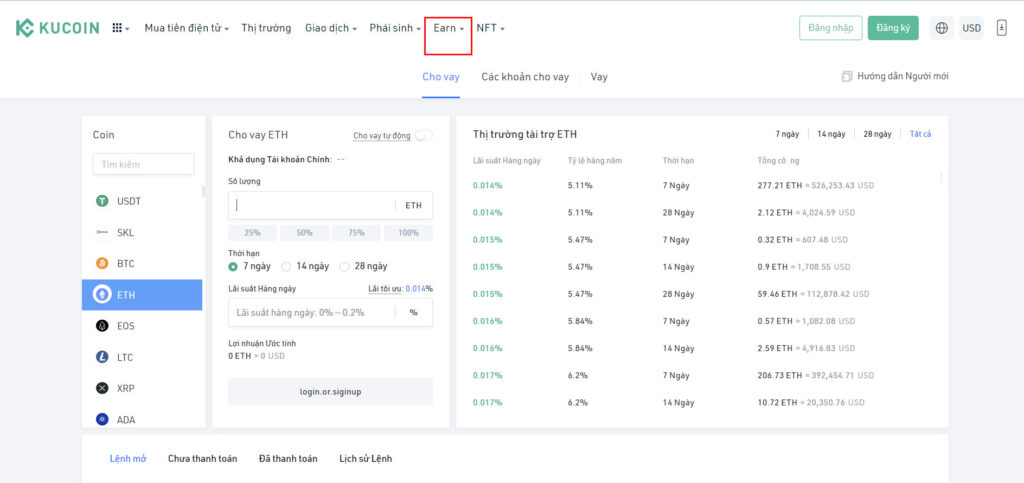
Task: Select the 28 ngày term radio button
Action: [345, 266]
